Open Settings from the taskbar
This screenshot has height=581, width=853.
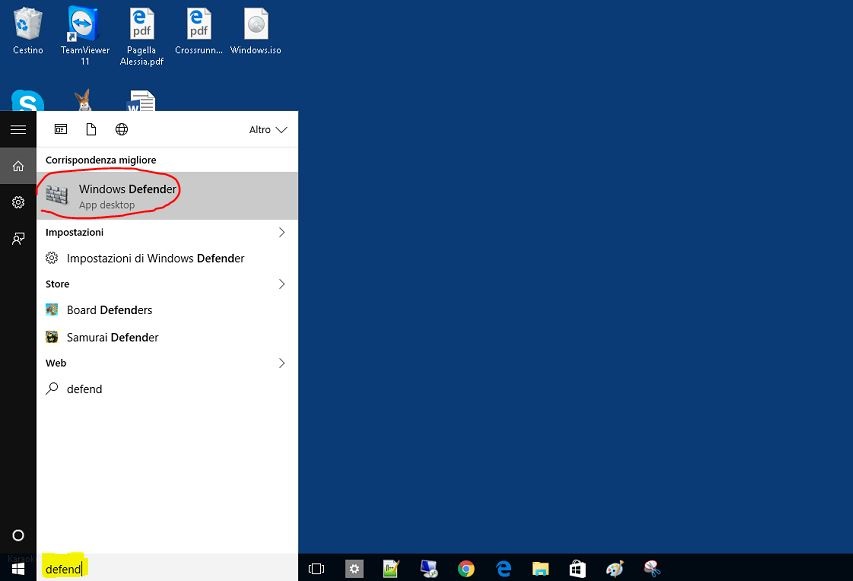[354, 569]
